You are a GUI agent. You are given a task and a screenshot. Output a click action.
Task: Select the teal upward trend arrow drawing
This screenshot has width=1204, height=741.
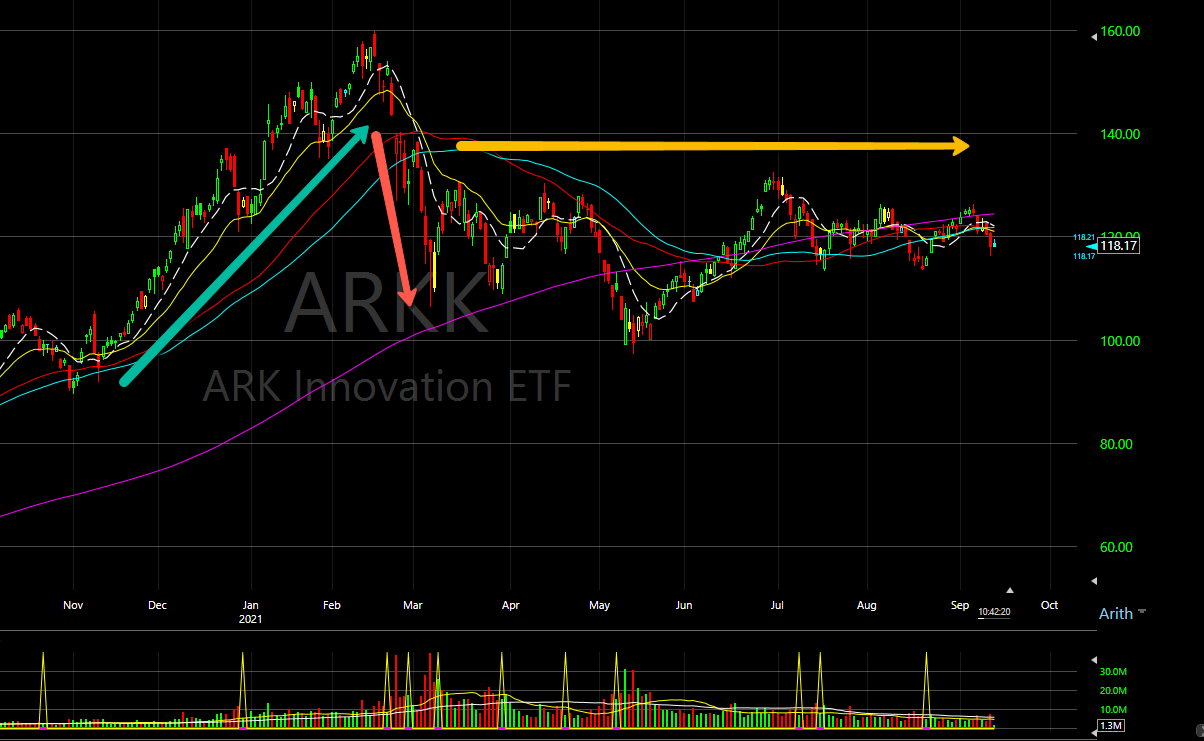tap(245, 255)
